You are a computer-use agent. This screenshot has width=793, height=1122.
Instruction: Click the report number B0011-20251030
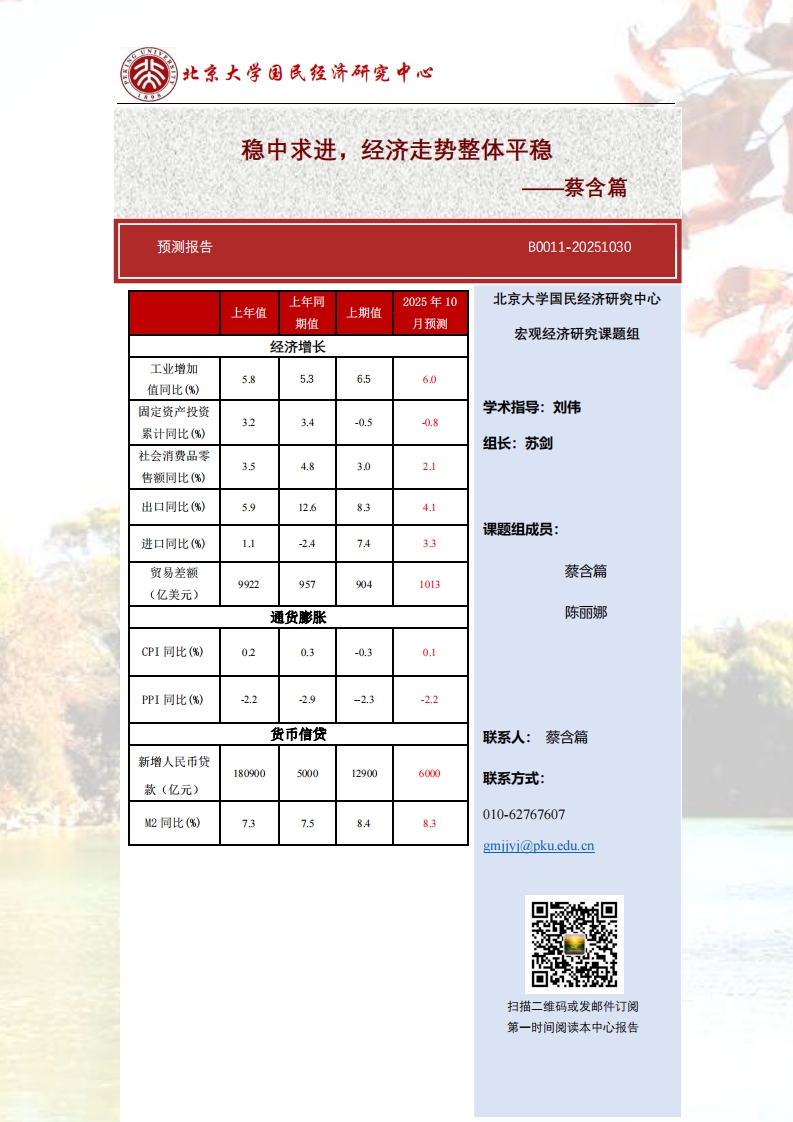point(579,248)
